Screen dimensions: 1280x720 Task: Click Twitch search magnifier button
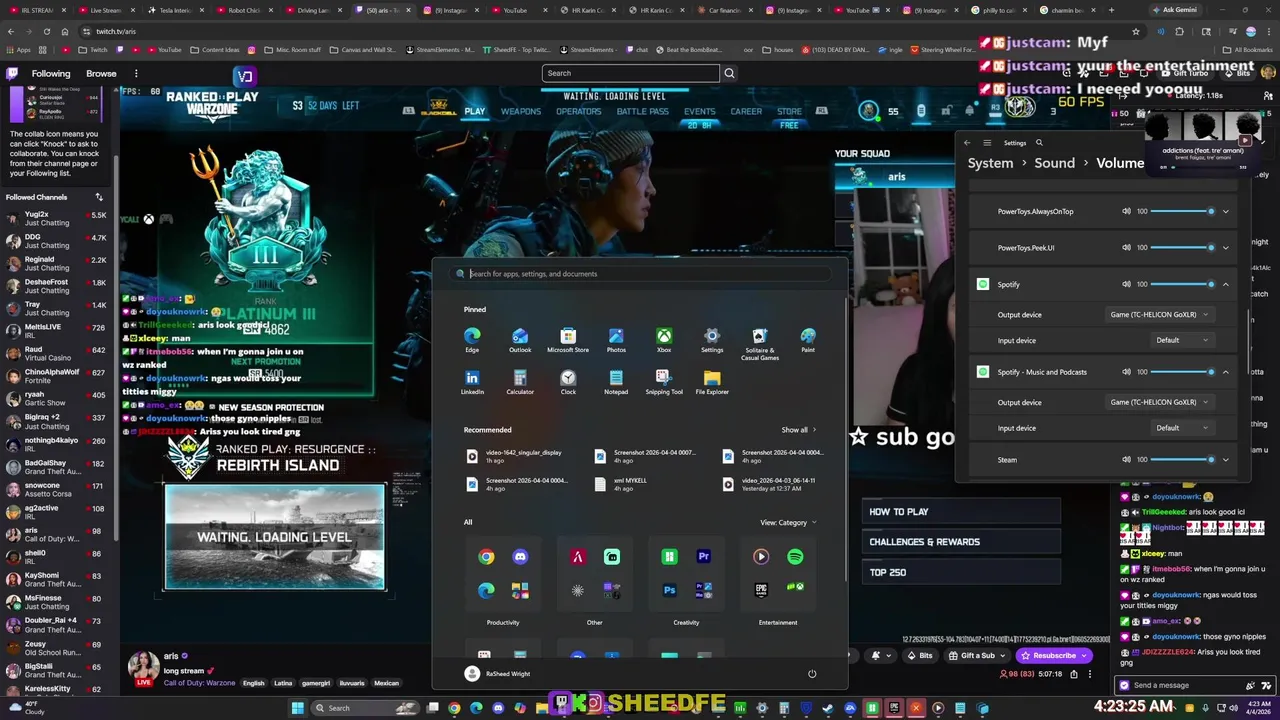click(x=729, y=73)
